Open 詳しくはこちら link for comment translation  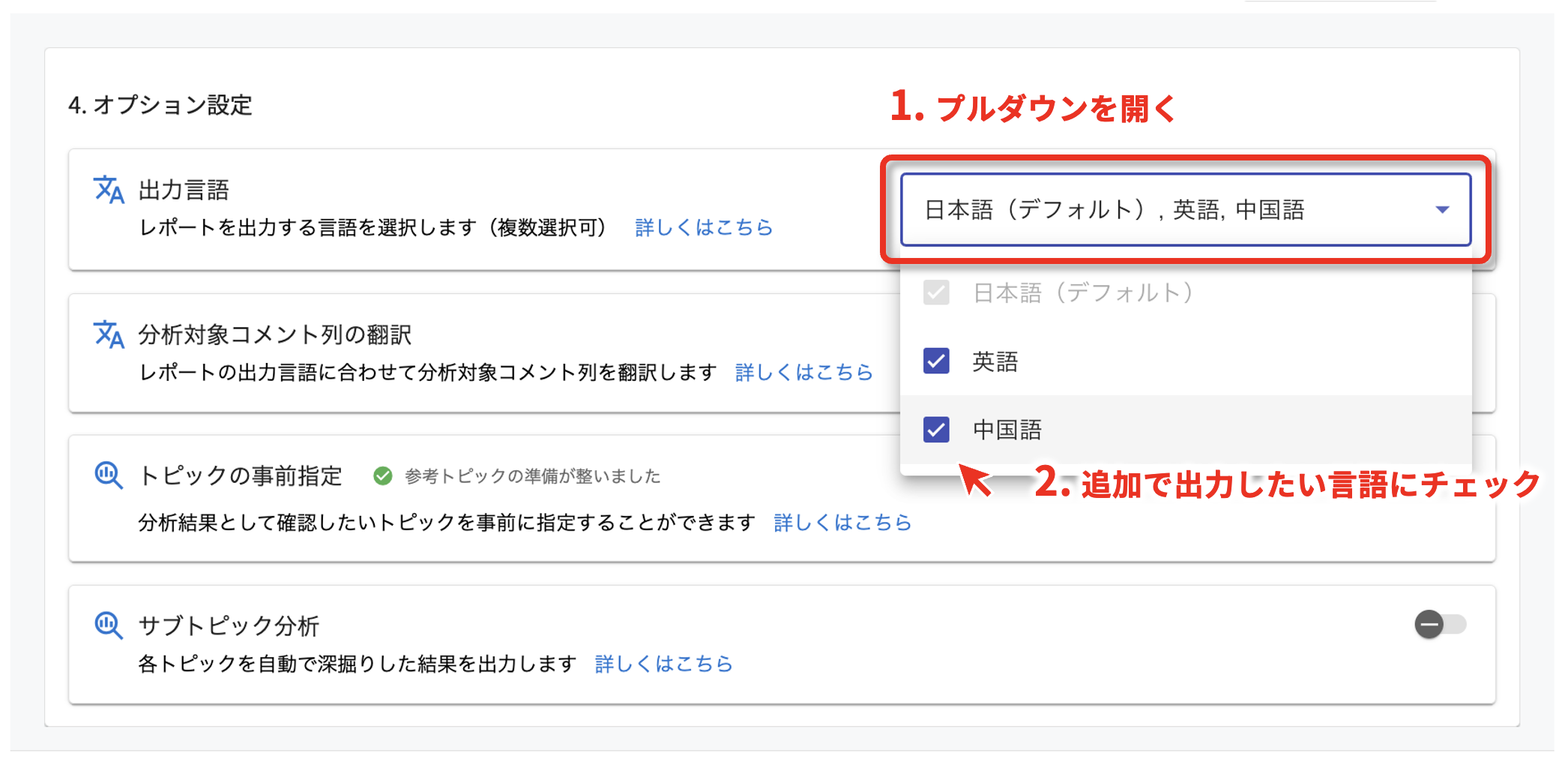803,373
